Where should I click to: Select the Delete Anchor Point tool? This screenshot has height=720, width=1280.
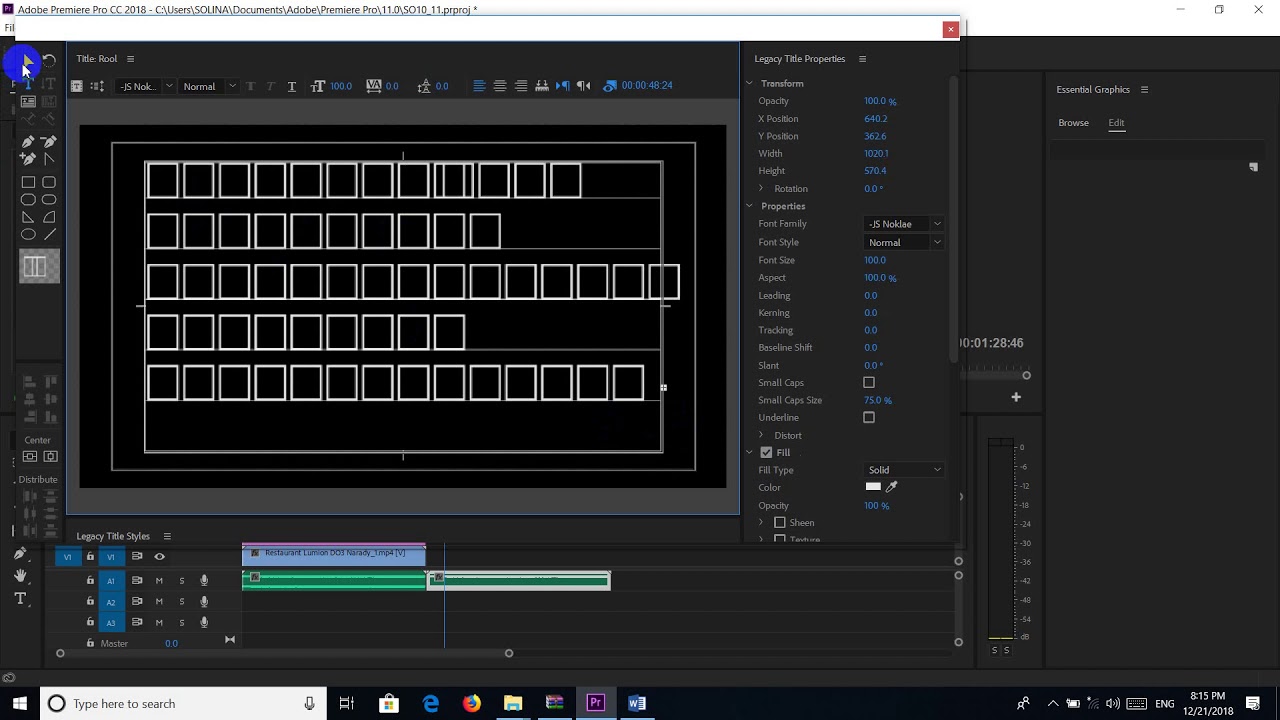pos(49,141)
